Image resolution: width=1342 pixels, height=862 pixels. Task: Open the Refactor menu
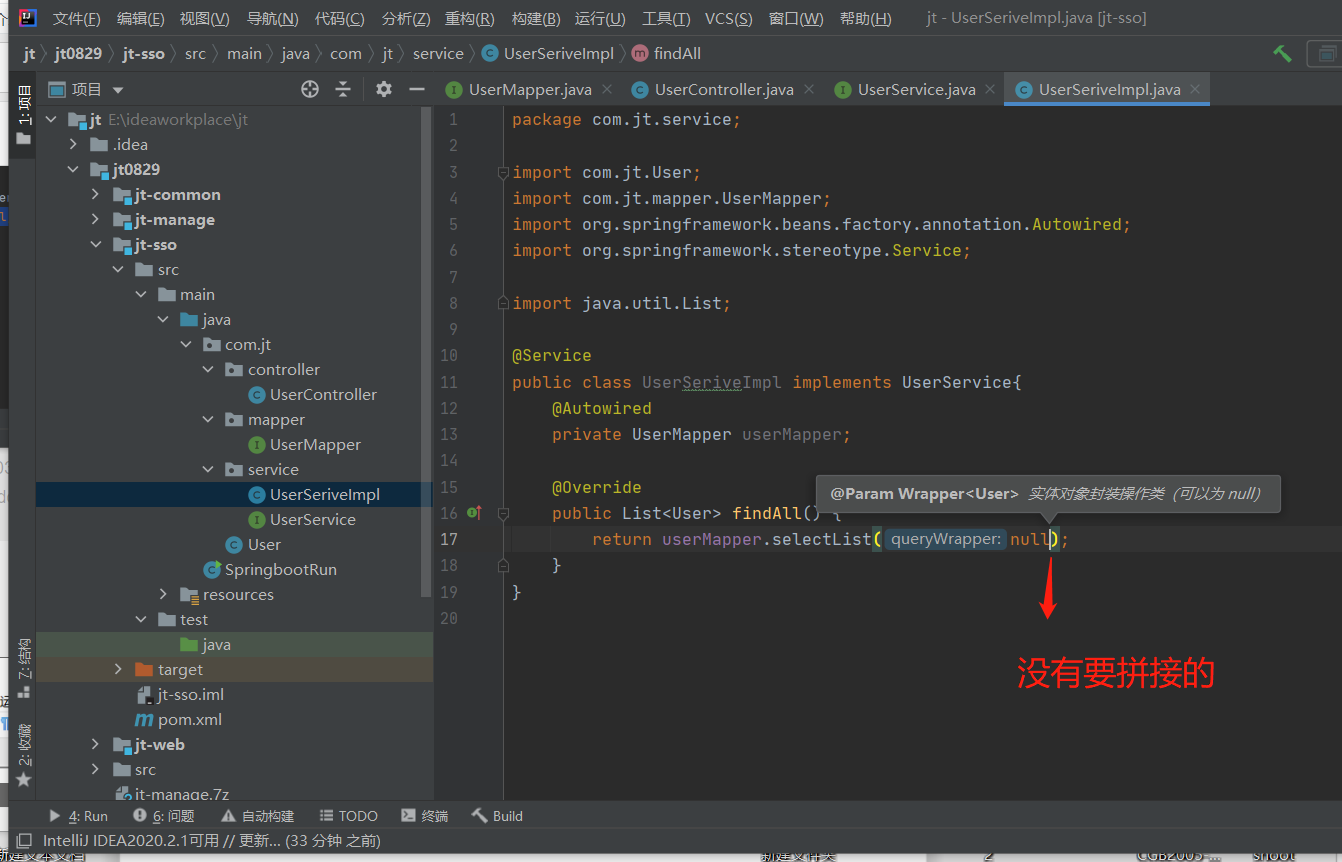tap(470, 18)
